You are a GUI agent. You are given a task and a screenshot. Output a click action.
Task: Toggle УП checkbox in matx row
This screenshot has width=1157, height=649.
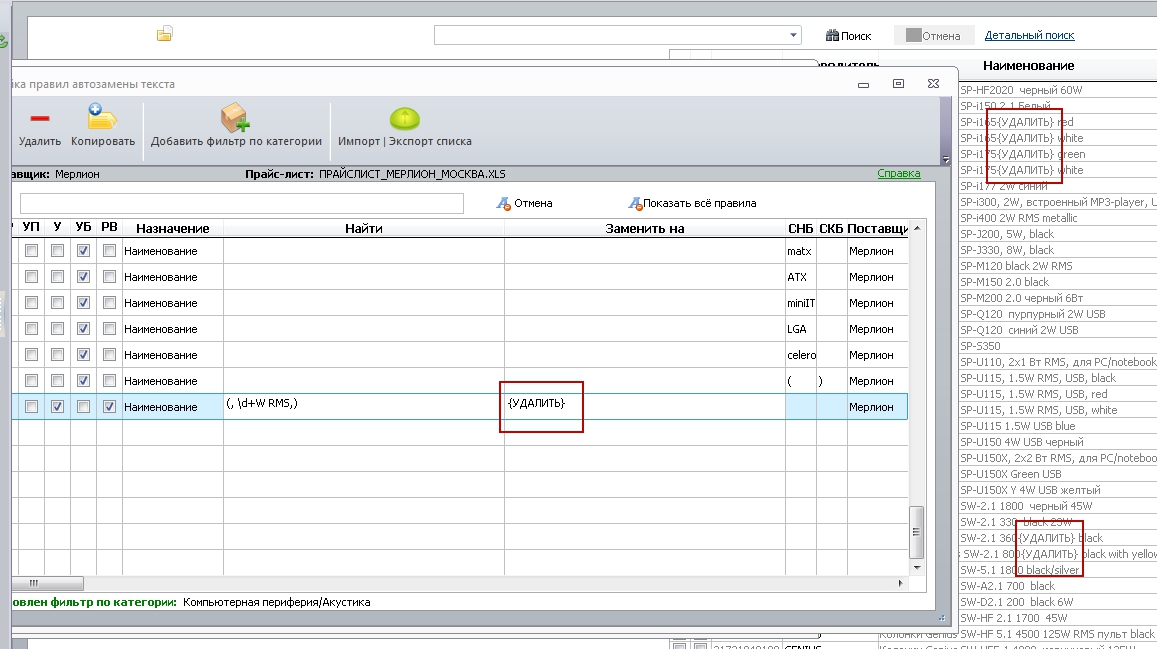point(31,251)
